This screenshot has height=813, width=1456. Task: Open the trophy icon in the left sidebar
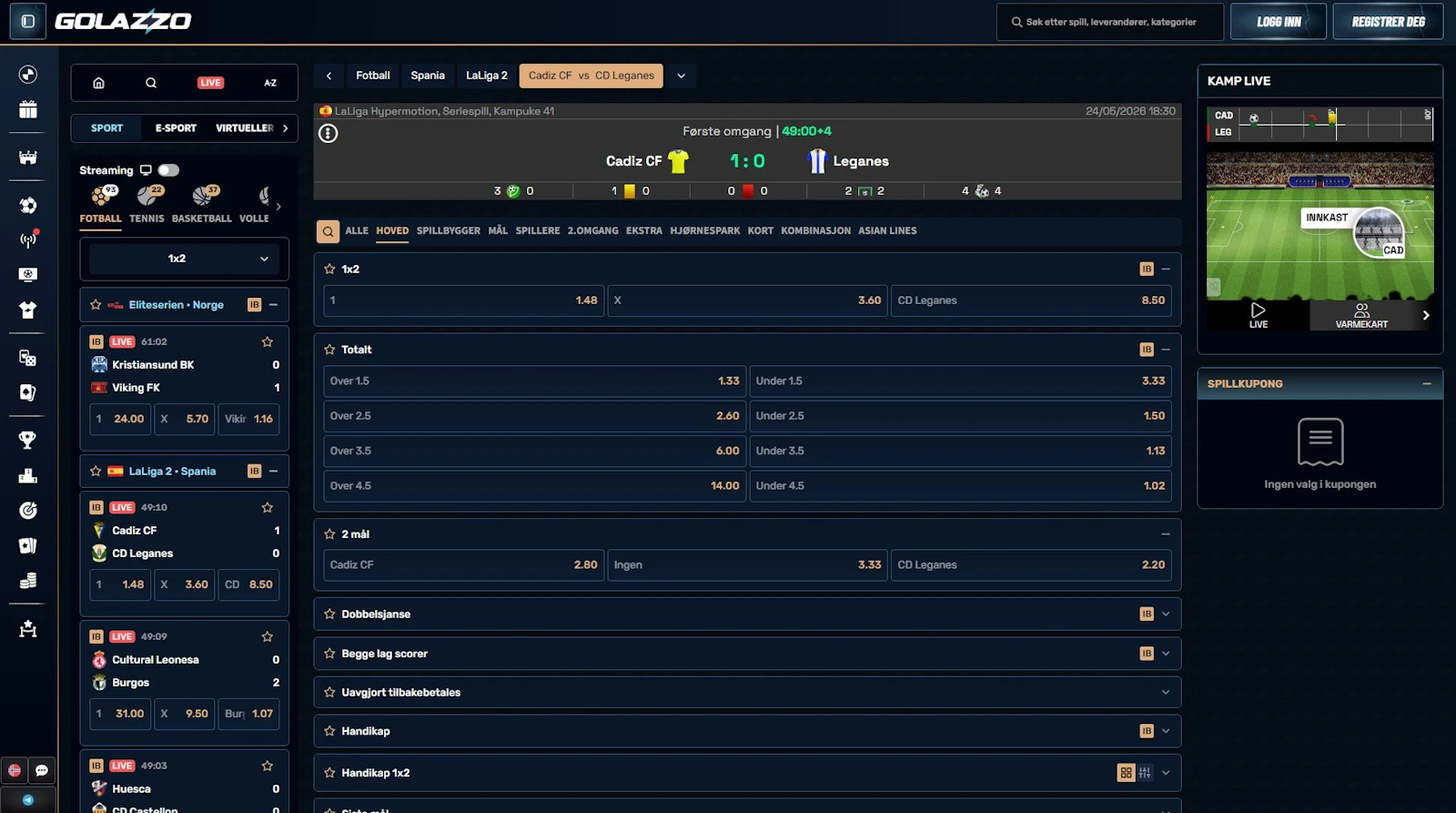pos(28,440)
